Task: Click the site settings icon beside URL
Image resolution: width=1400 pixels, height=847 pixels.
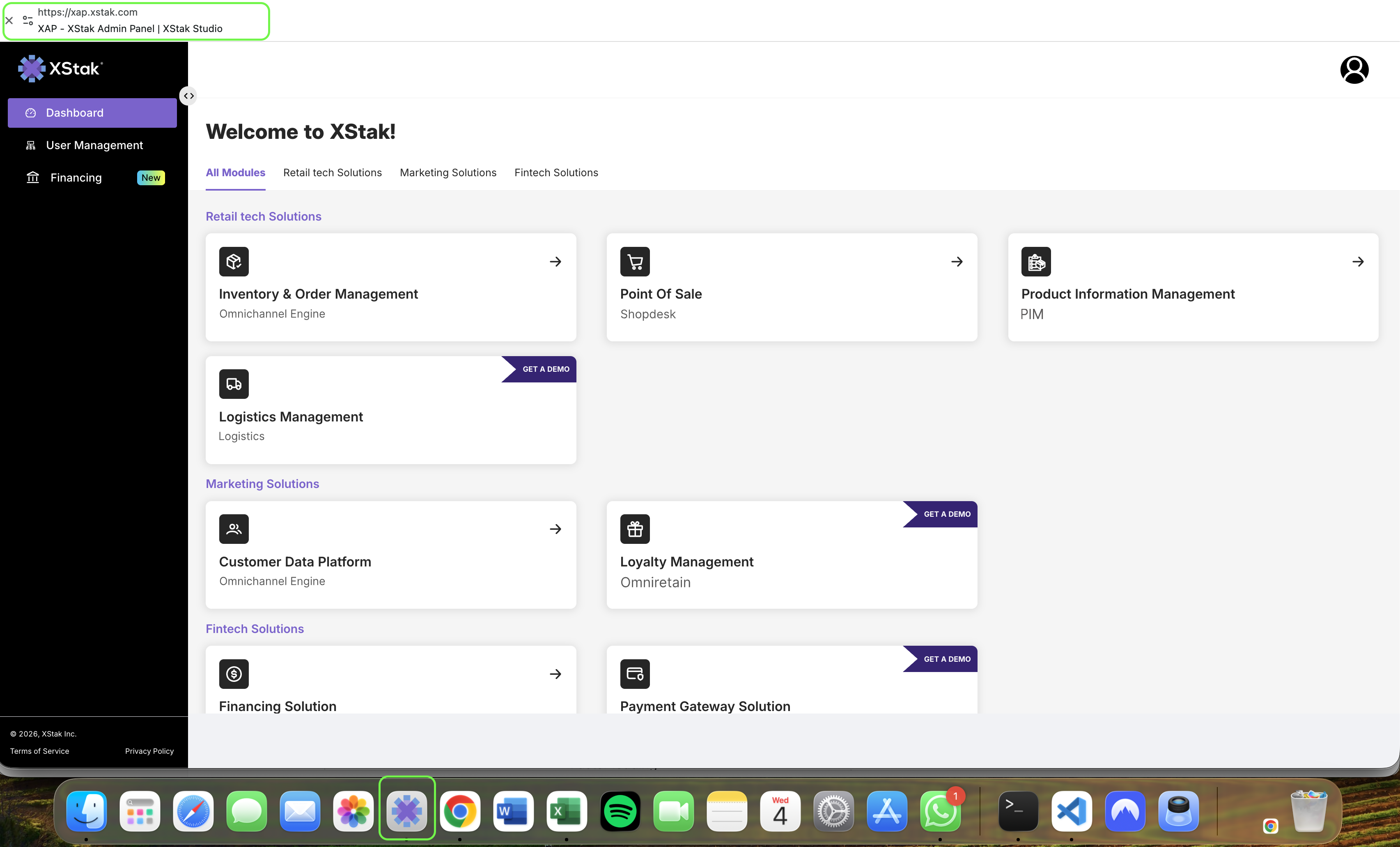Action: pyautogui.click(x=27, y=21)
